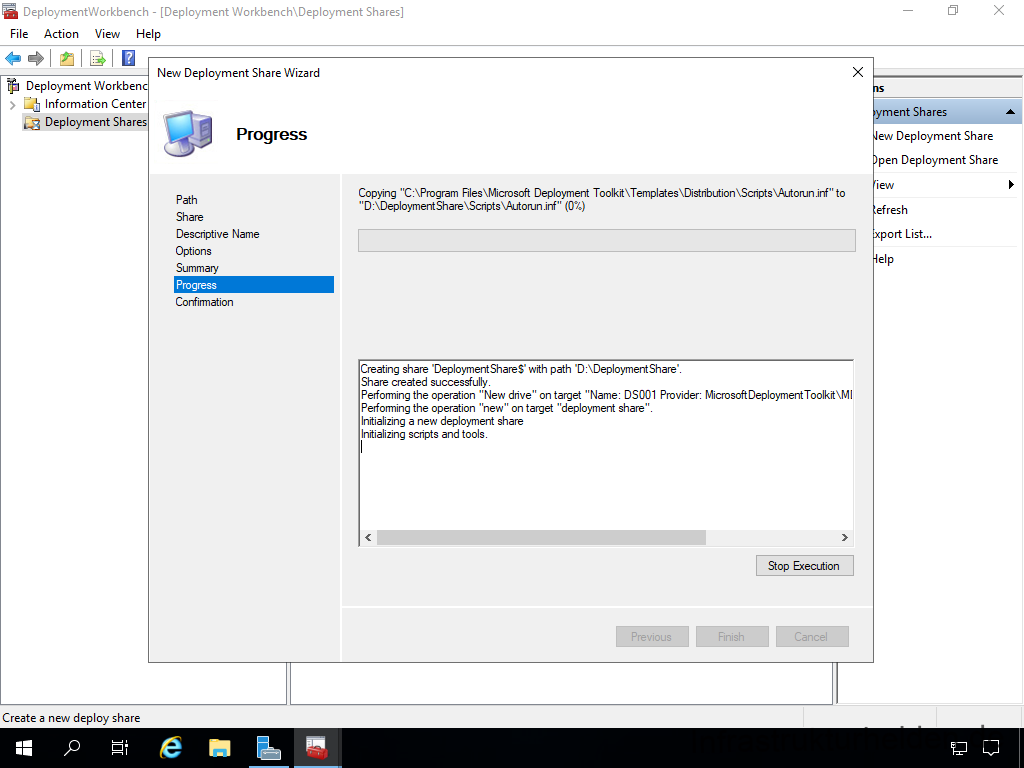1024x768 pixels.
Task: Expand the Information Center tree node
Action: coord(12,104)
